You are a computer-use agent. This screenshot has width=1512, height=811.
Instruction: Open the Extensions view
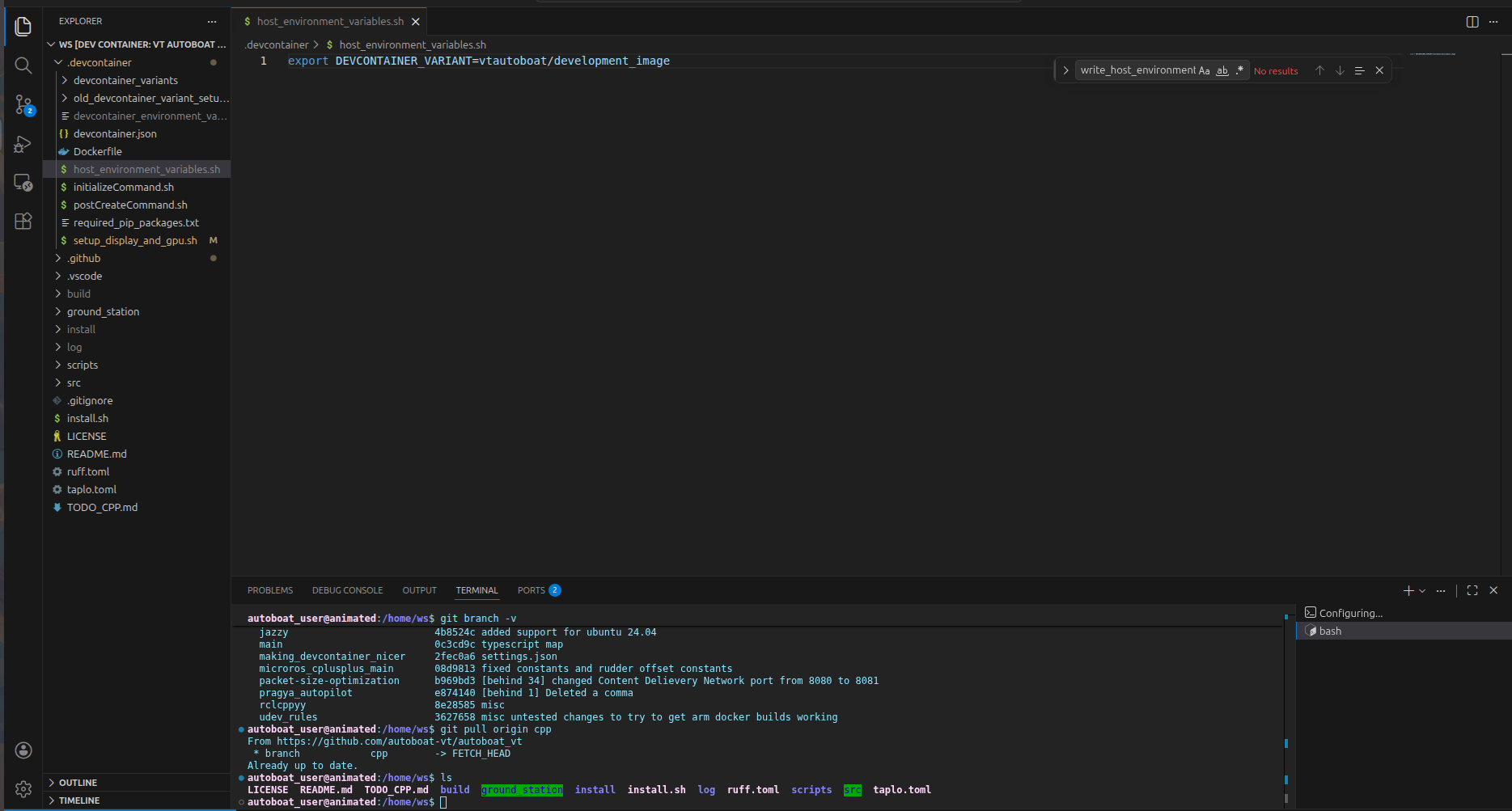(x=23, y=221)
